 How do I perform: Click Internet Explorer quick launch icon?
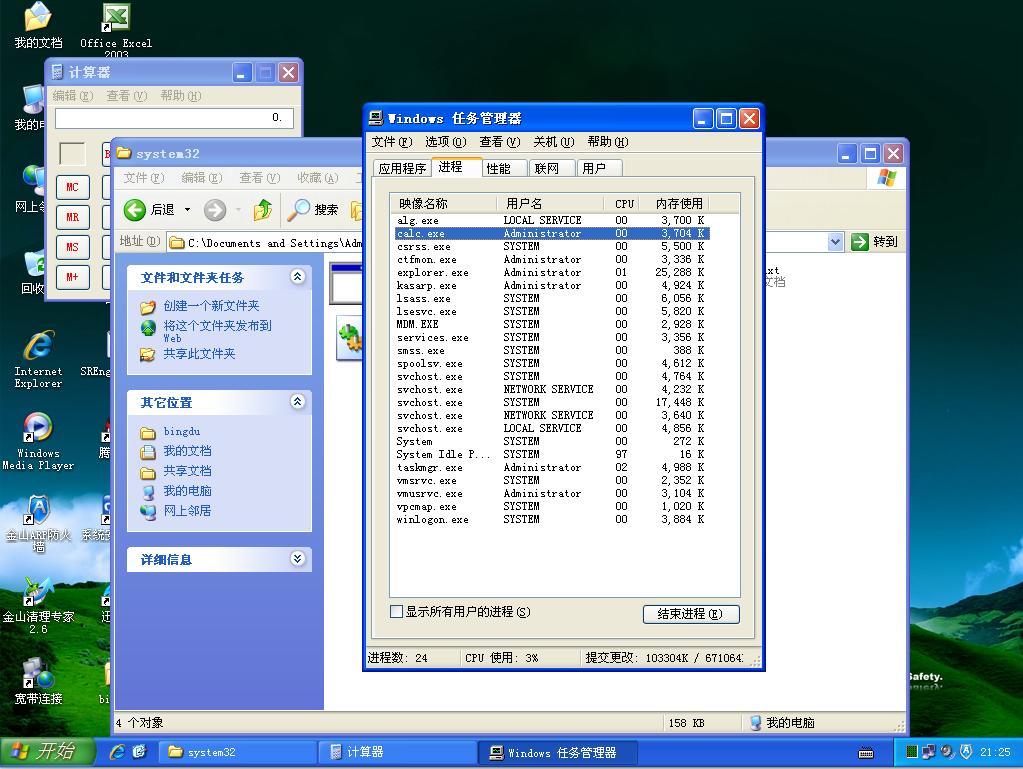click(x=118, y=752)
